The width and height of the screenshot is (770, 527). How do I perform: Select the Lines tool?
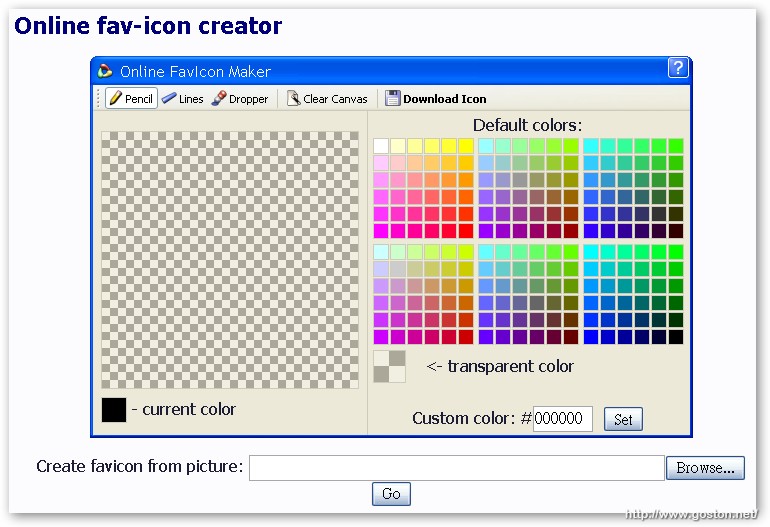pos(183,99)
